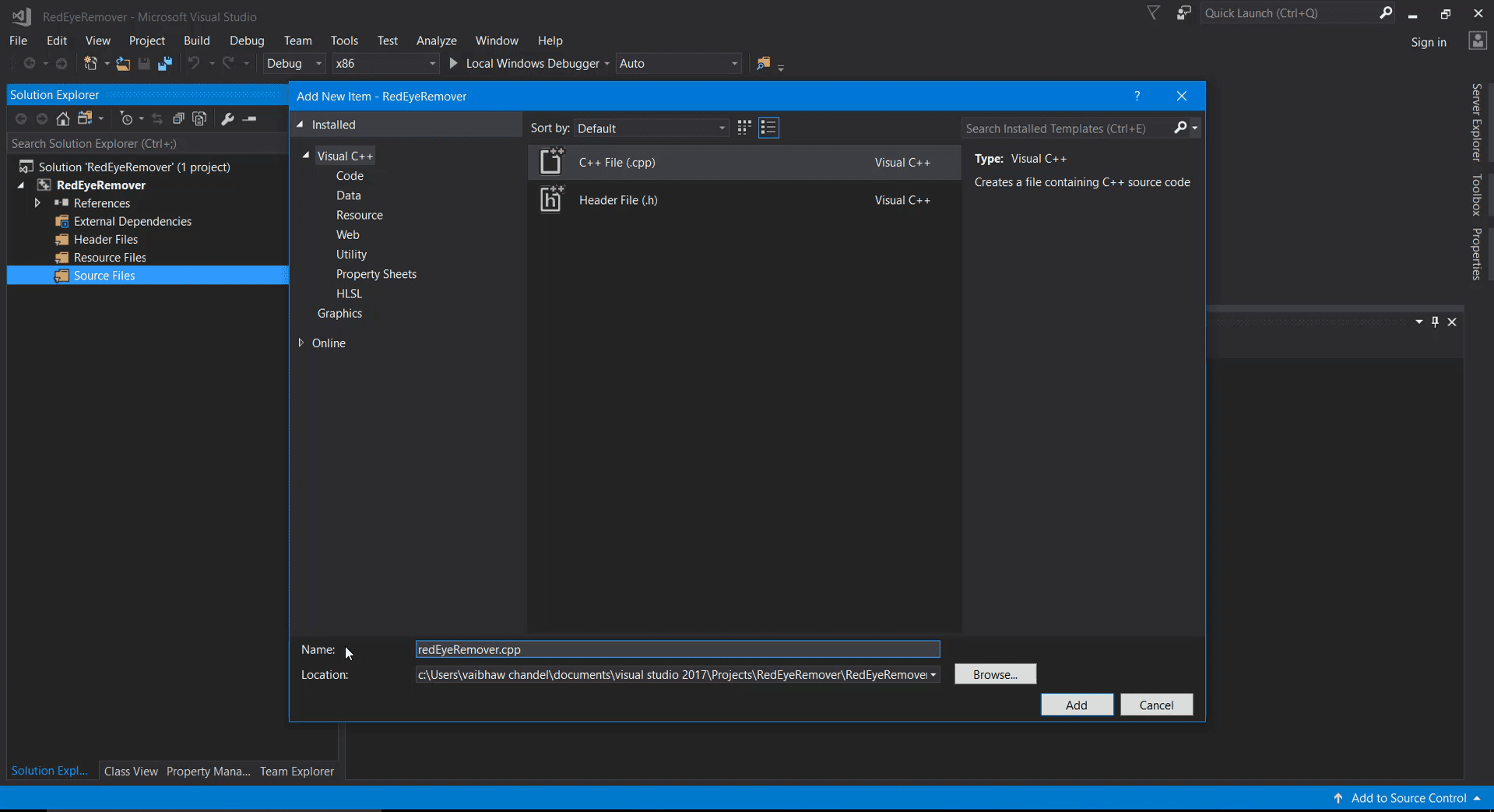Click the Name input field
1494x812 pixels.
click(x=677, y=649)
